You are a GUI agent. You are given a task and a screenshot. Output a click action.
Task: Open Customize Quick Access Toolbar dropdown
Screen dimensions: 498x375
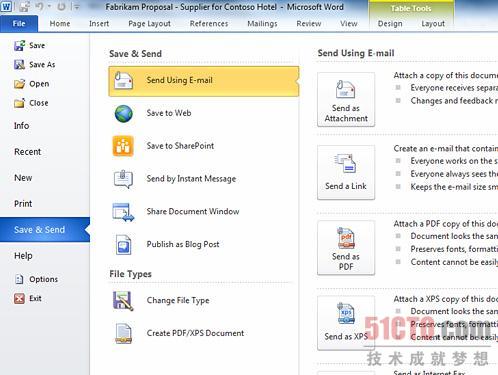coord(76,7)
